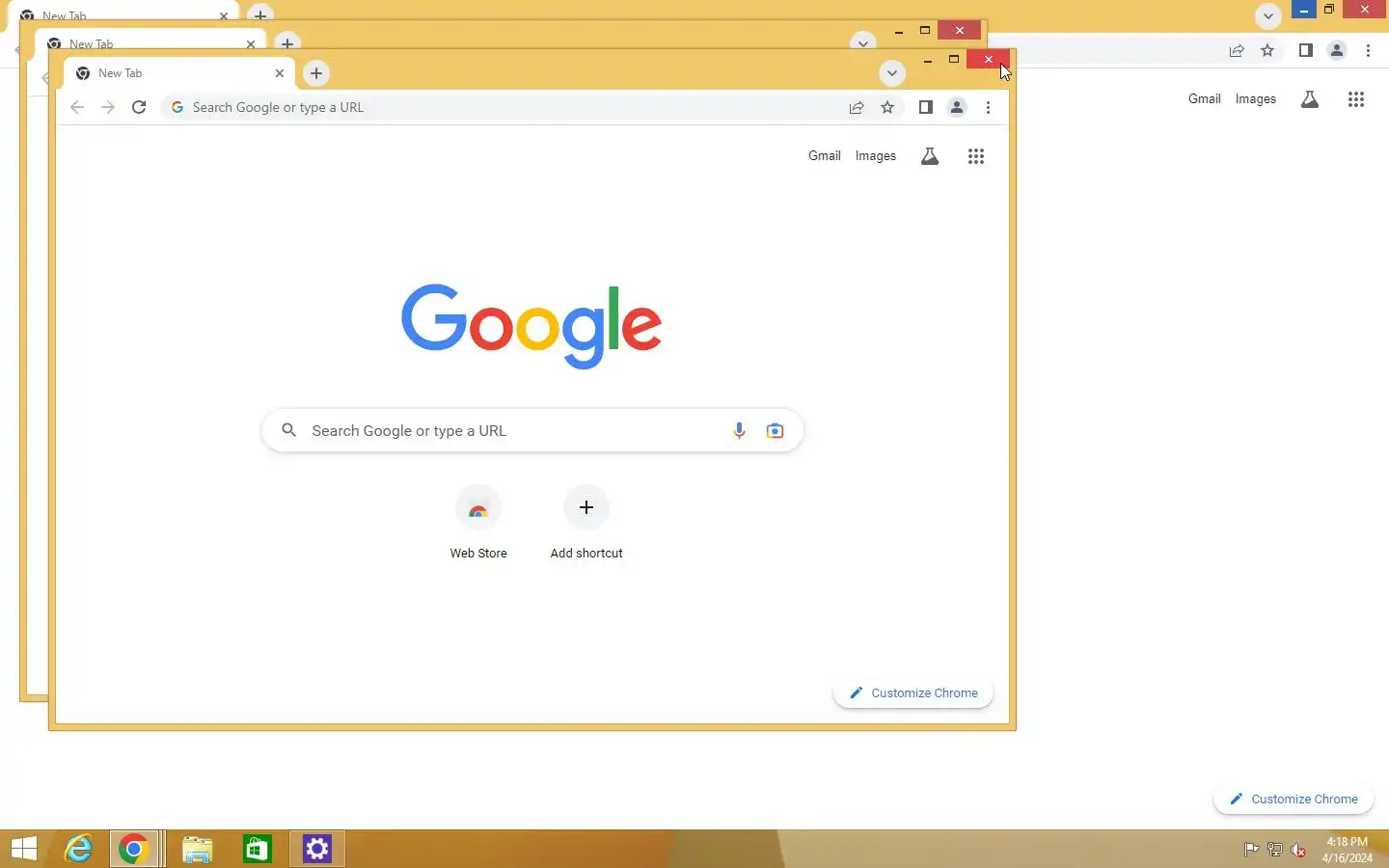Viewport: 1389px width, 868px height.
Task: Close the middle Chrome window
Action: click(960, 31)
